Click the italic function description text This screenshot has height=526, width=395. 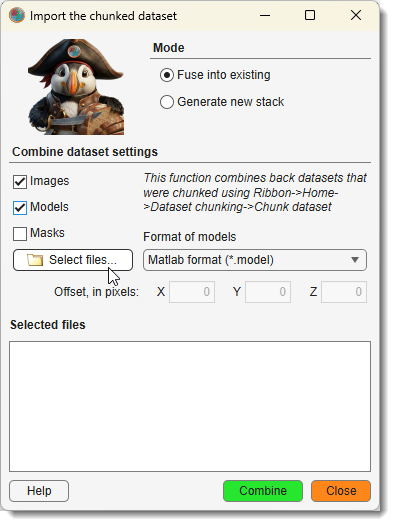255,192
